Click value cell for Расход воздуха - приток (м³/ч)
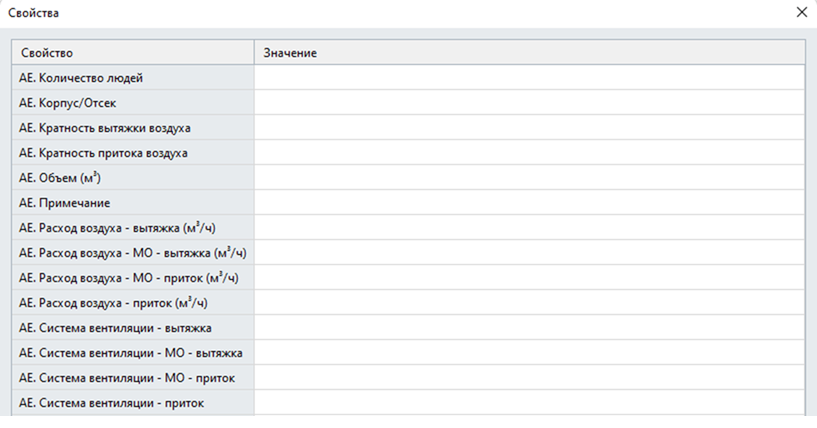The width and height of the screenshot is (817, 428). click(x=529, y=302)
